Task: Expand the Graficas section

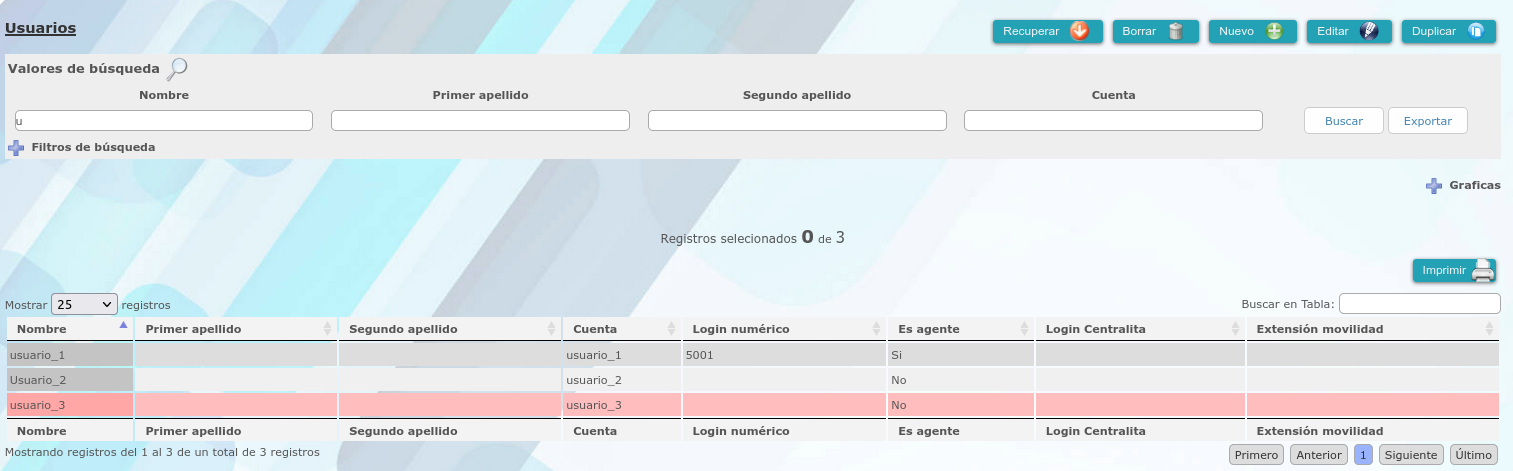Action: [1434, 185]
